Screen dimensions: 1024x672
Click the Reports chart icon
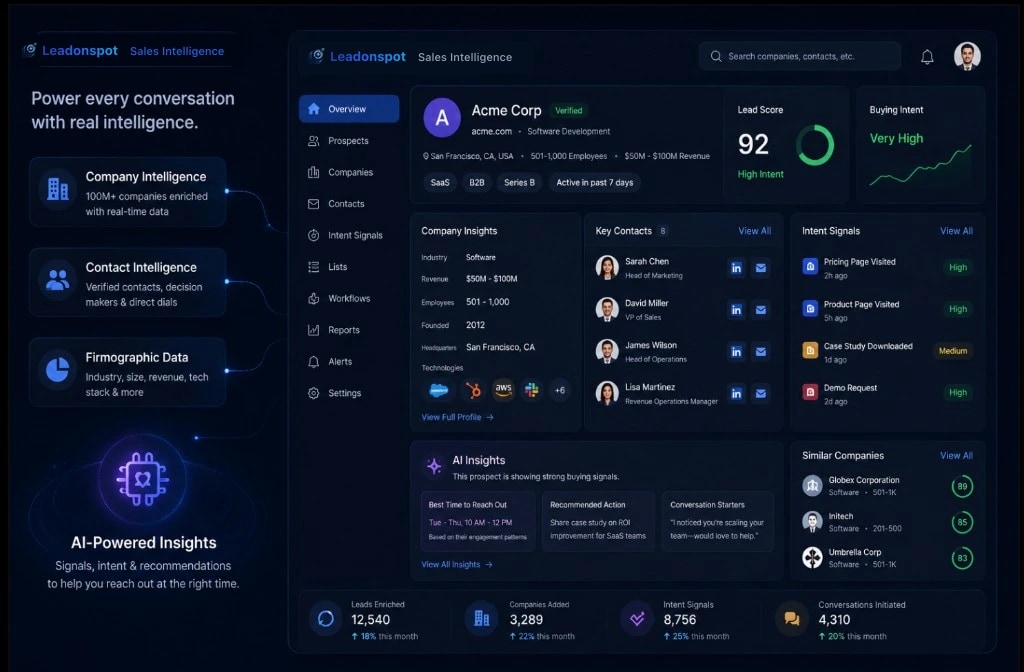[x=313, y=330]
